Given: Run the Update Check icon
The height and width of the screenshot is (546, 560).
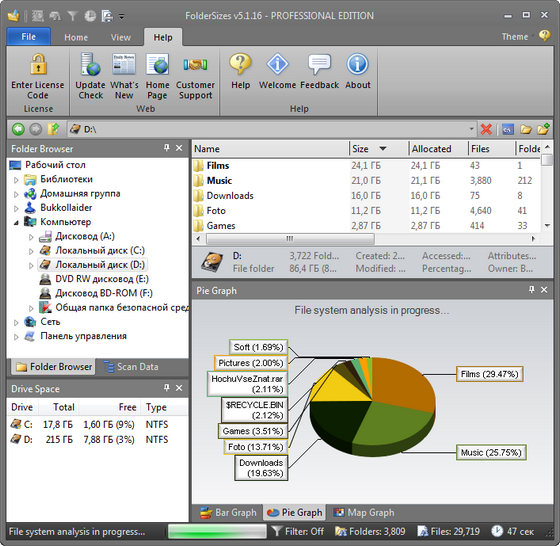Looking at the screenshot, I should (90, 64).
